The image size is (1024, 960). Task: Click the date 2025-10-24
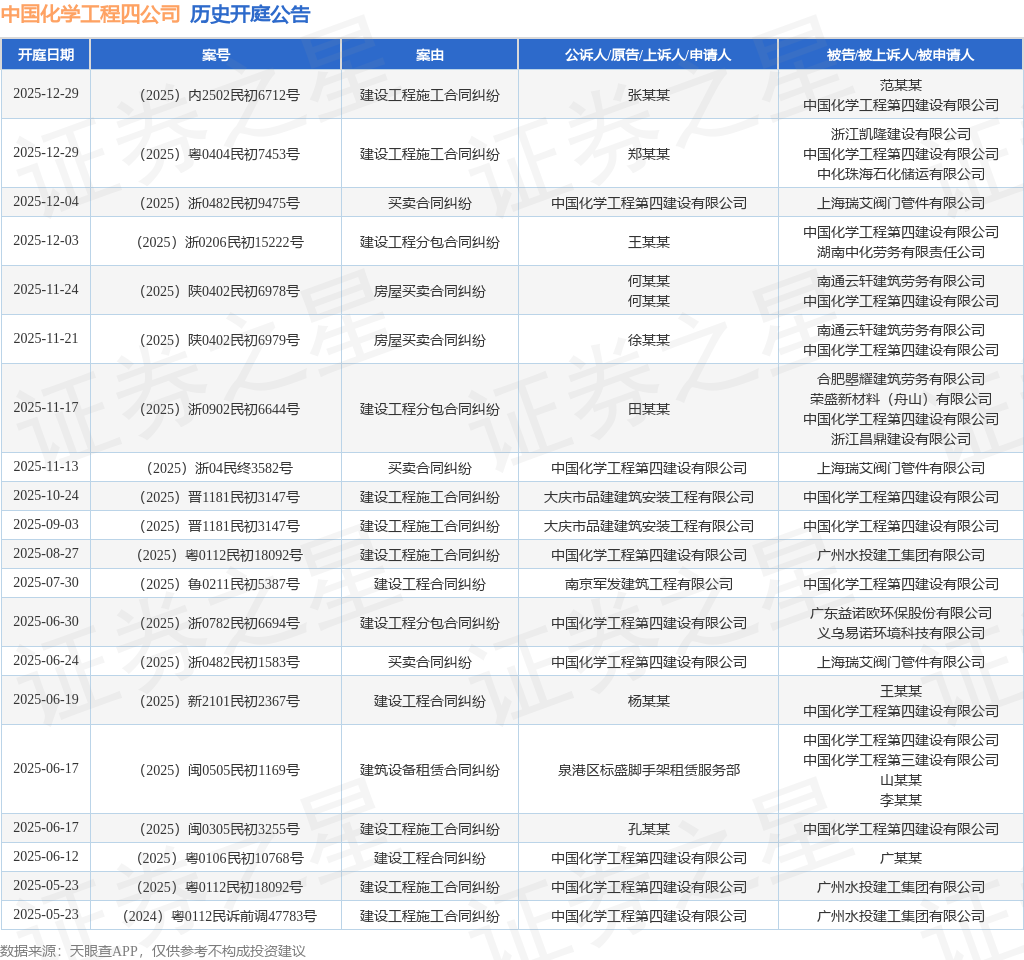click(46, 495)
